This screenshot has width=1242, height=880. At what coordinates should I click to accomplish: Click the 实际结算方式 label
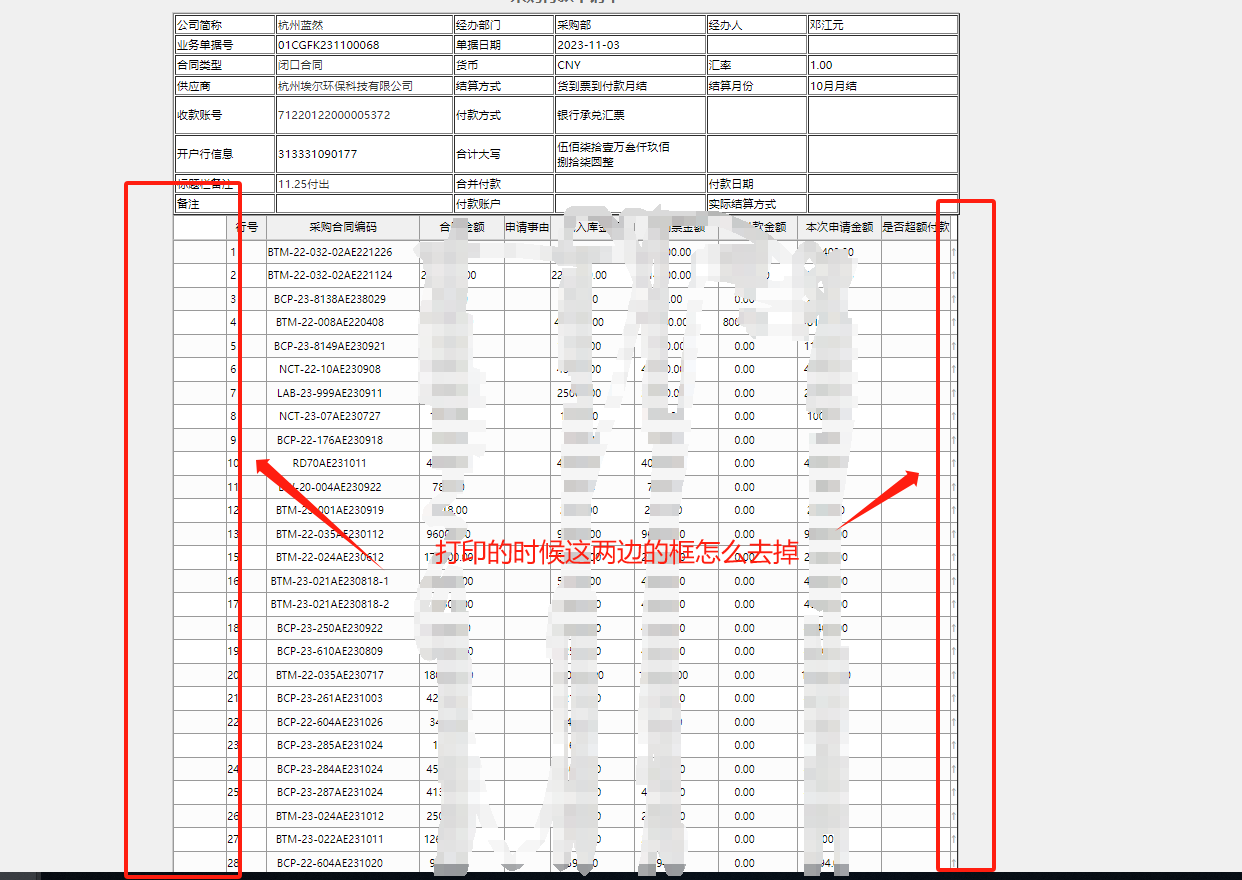(x=743, y=204)
